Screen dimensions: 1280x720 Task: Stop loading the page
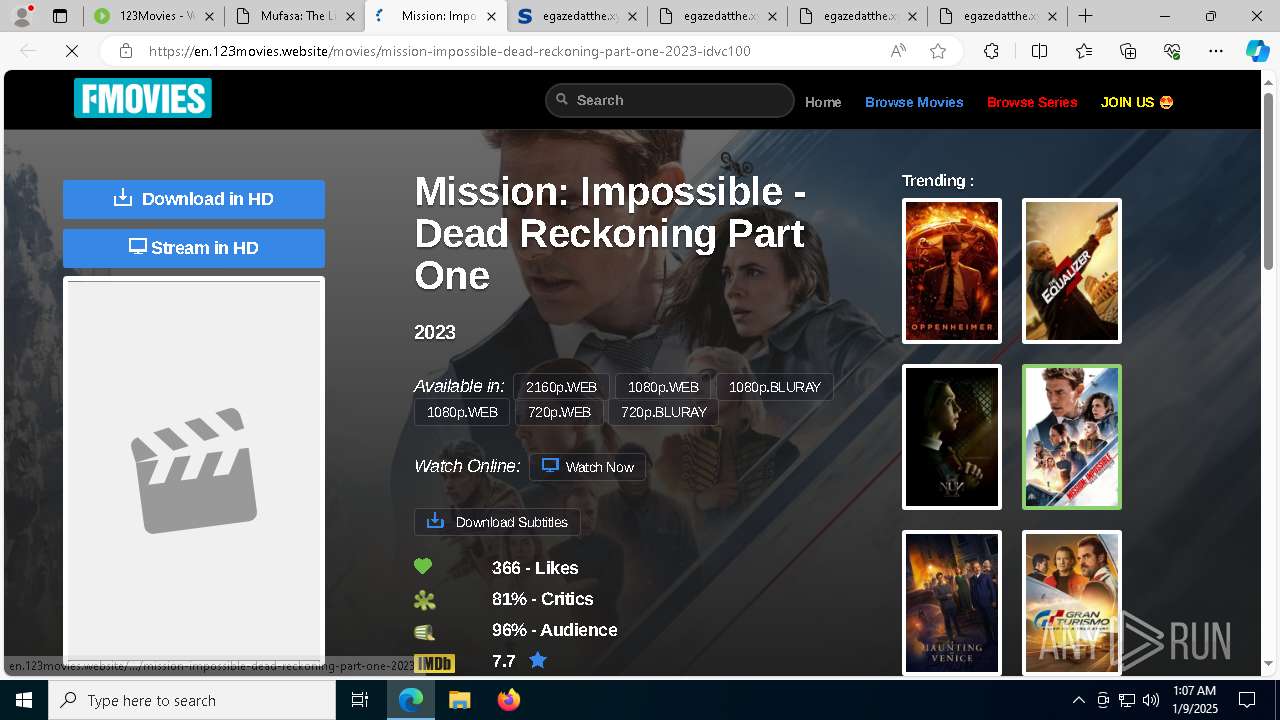click(72, 51)
